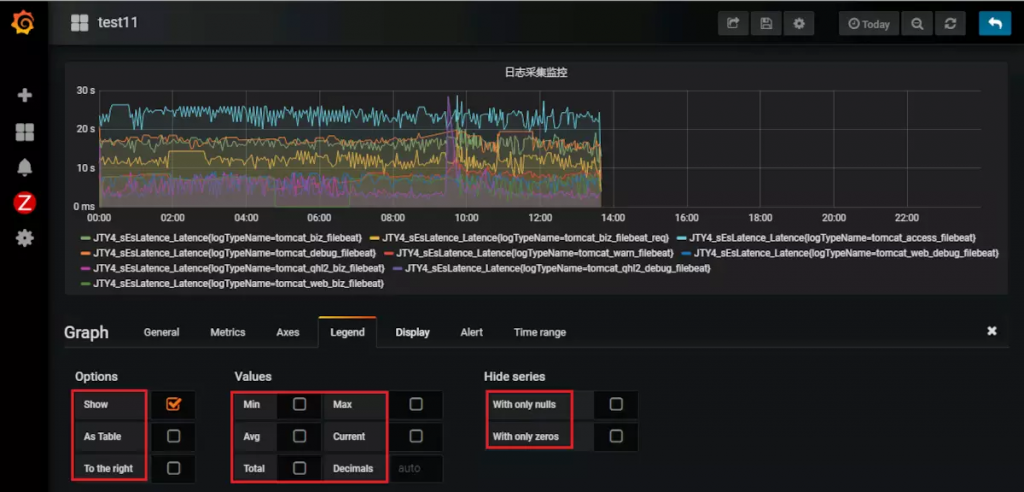Tick the Current values checkbox
1024x492 pixels.
tap(416, 436)
